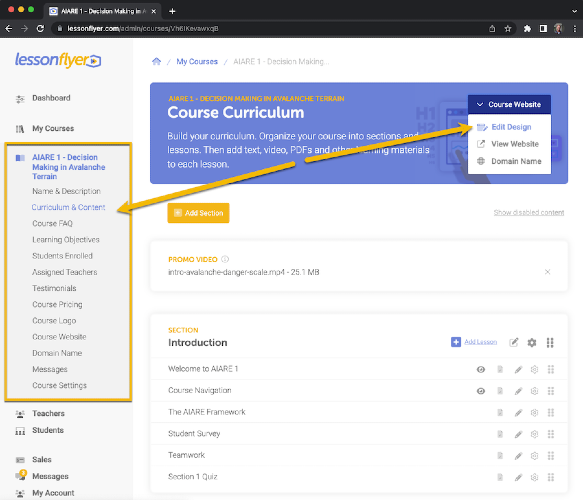Toggle visibility eye for Welcome to AIARE 1
This screenshot has width=583, height=500.
tap(481, 370)
